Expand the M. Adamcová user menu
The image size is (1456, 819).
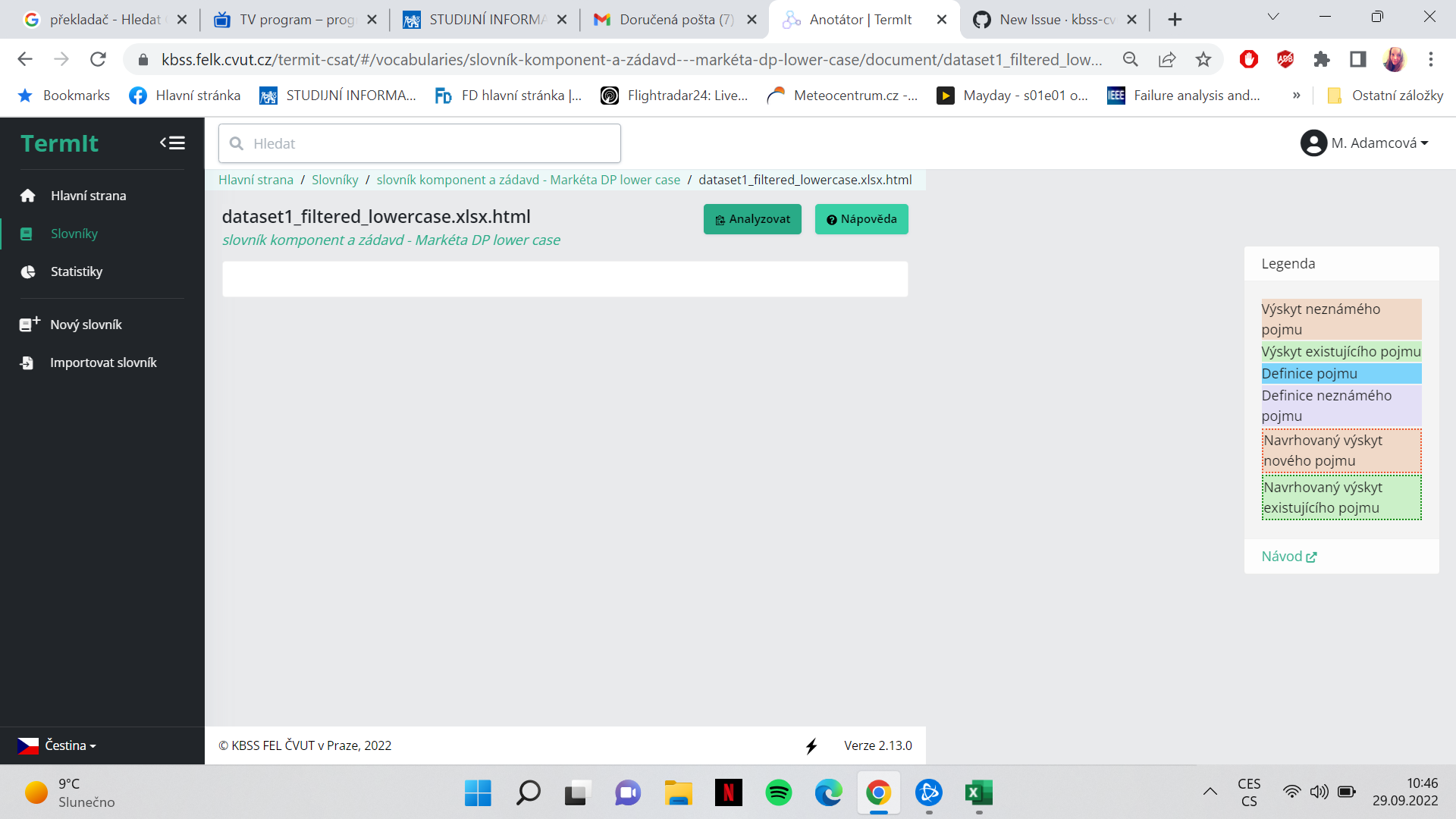click(1379, 143)
